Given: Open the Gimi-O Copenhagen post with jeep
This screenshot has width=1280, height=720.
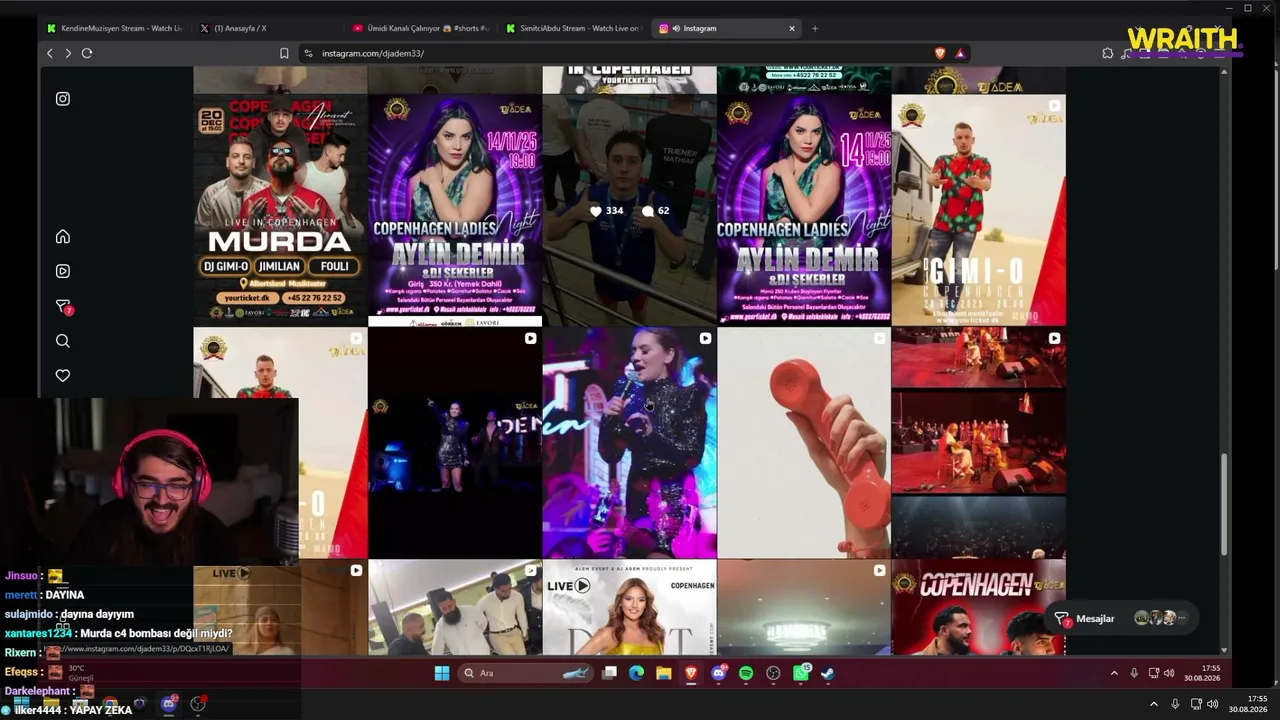Looking at the screenshot, I should coord(978,210).
